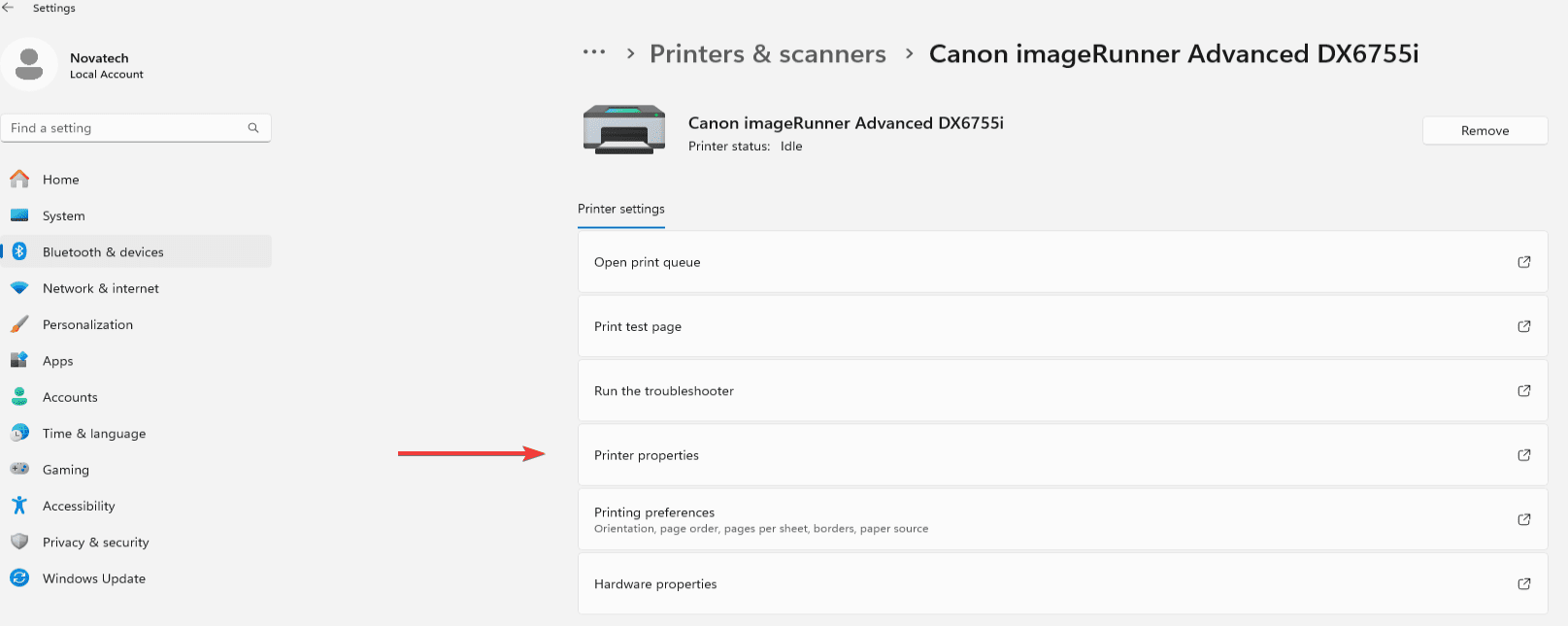
Task: Click external link icon for Printer properties
Action: click(x=1524, y=455)
